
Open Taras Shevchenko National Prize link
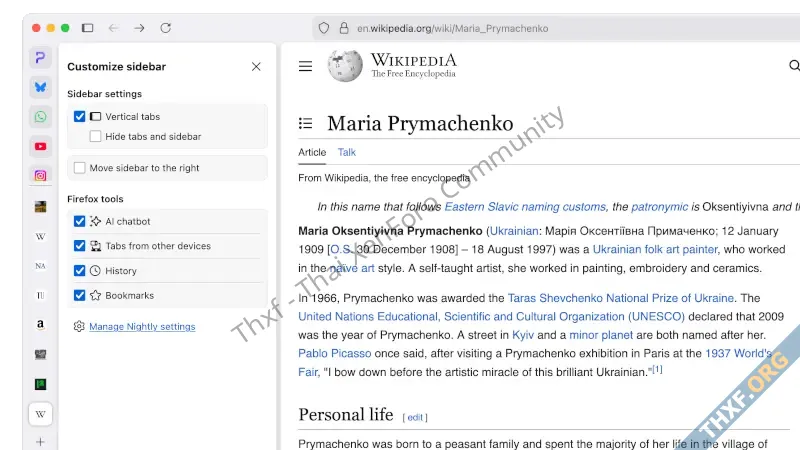(x=620, y=298)
